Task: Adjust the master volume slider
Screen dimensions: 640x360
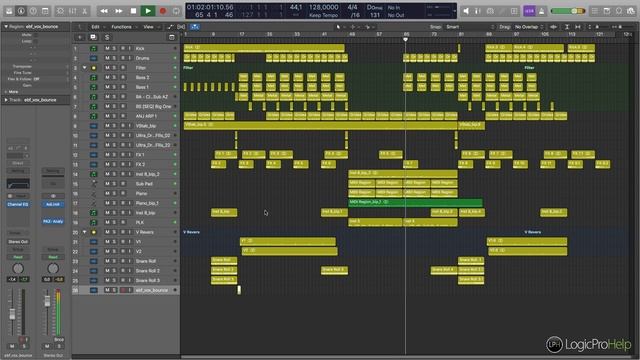Action: 568,11
